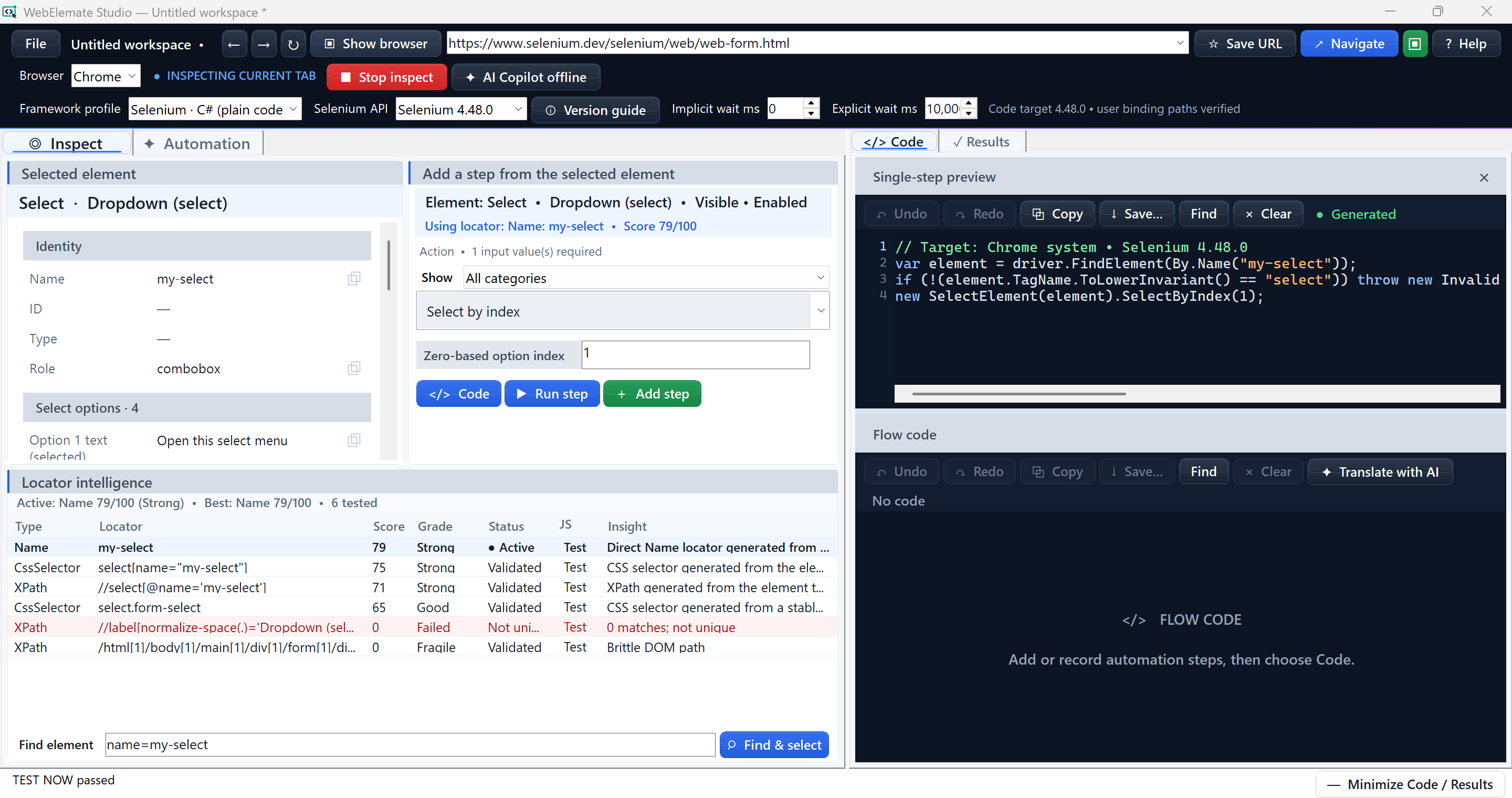The height and width of the screenshot is (798, 1512).
Task: Save the current URL
Action: point(1245,44)
